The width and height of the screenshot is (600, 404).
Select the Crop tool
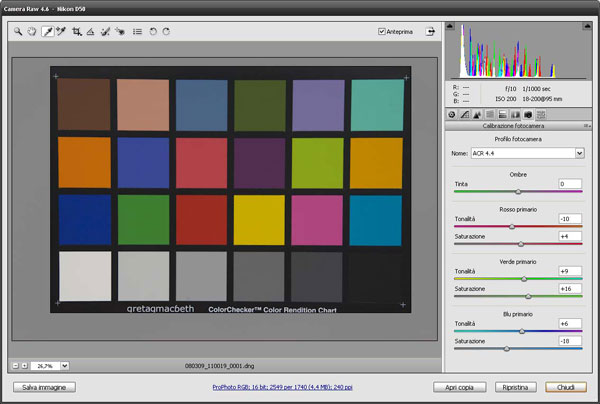click(x=77, y=32)
